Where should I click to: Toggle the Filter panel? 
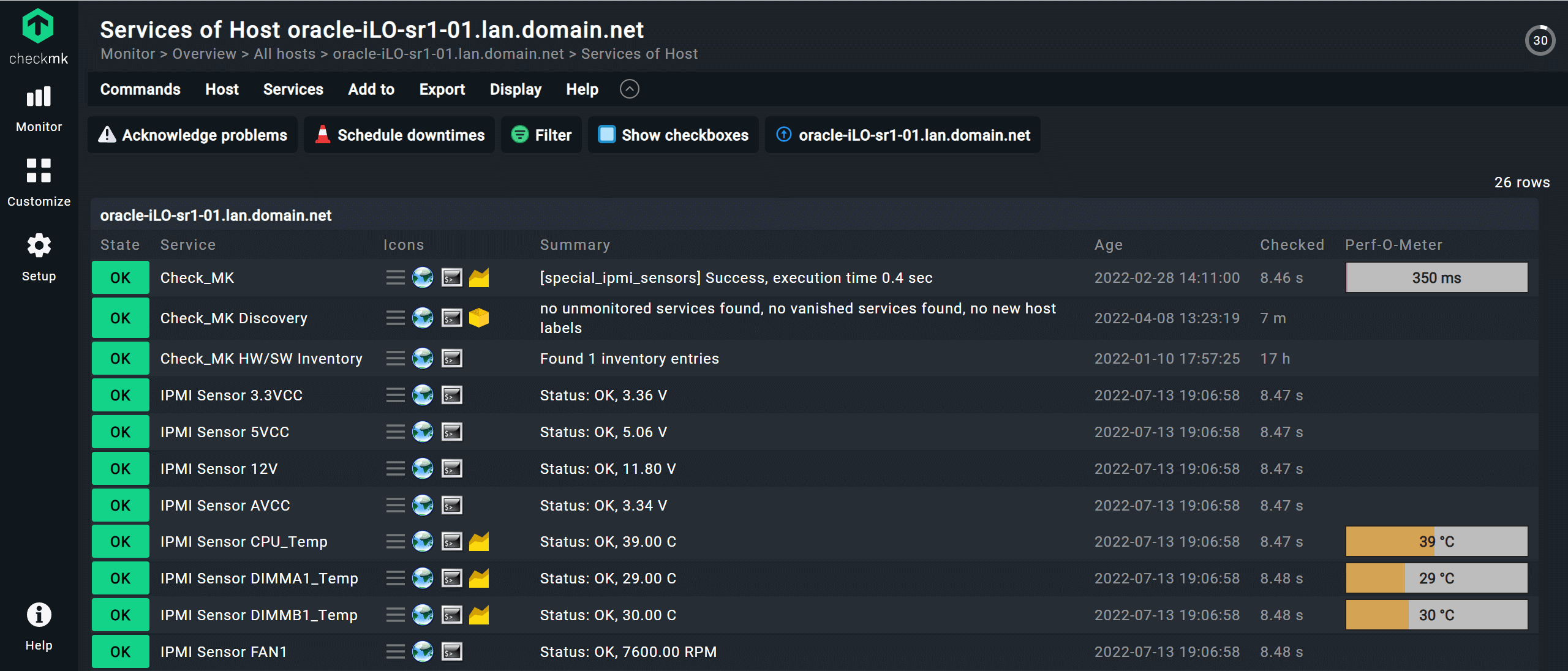coord(541,135)
